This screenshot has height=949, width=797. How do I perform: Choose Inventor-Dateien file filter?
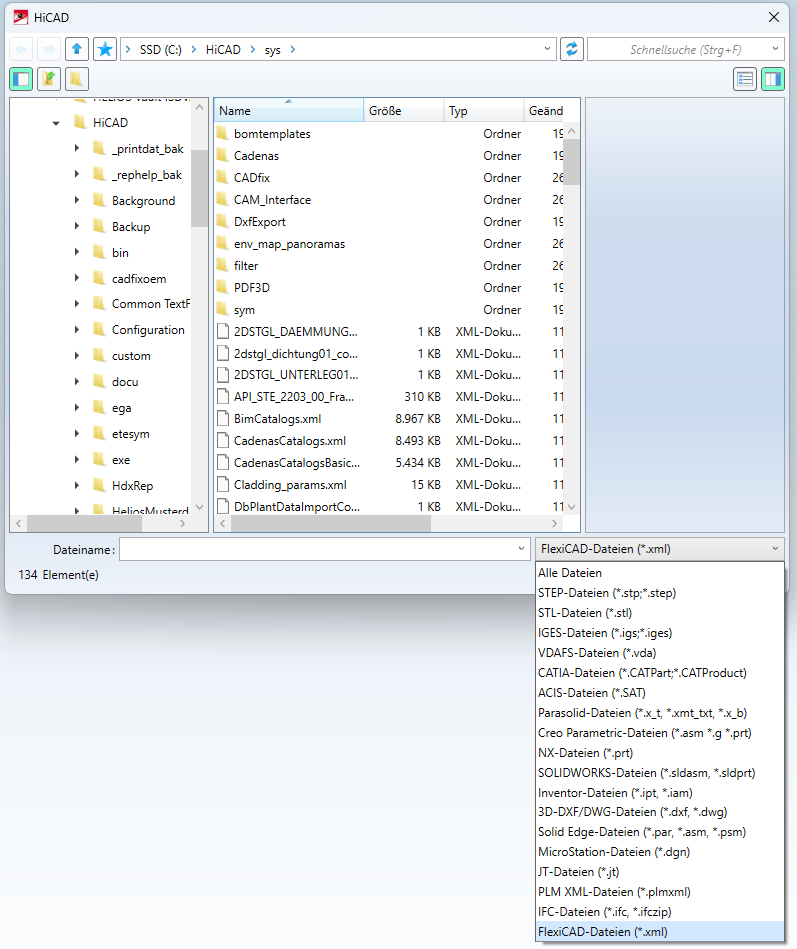coord(660,793)
